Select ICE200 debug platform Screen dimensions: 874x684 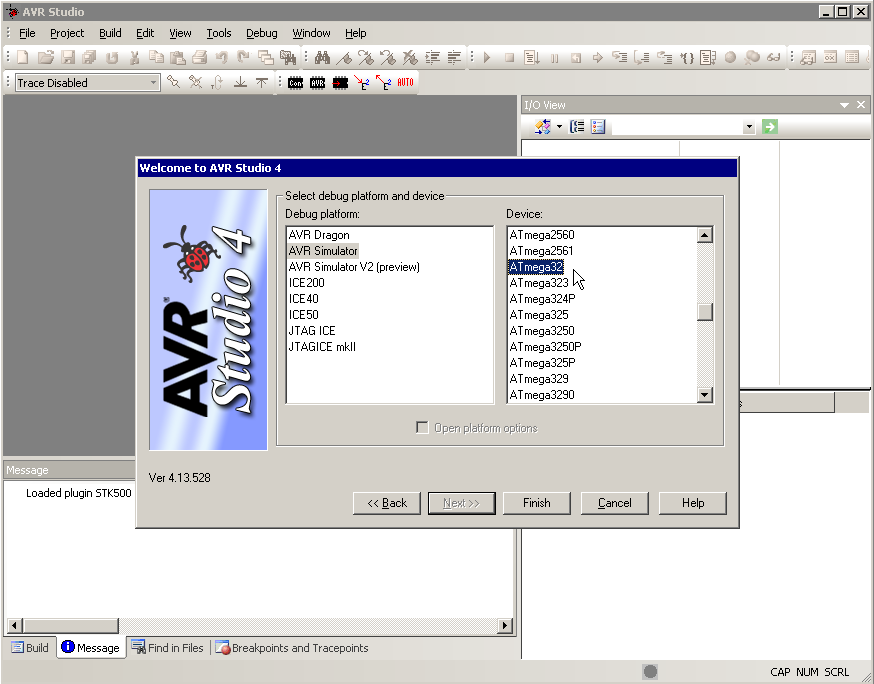tap(306, 283)
